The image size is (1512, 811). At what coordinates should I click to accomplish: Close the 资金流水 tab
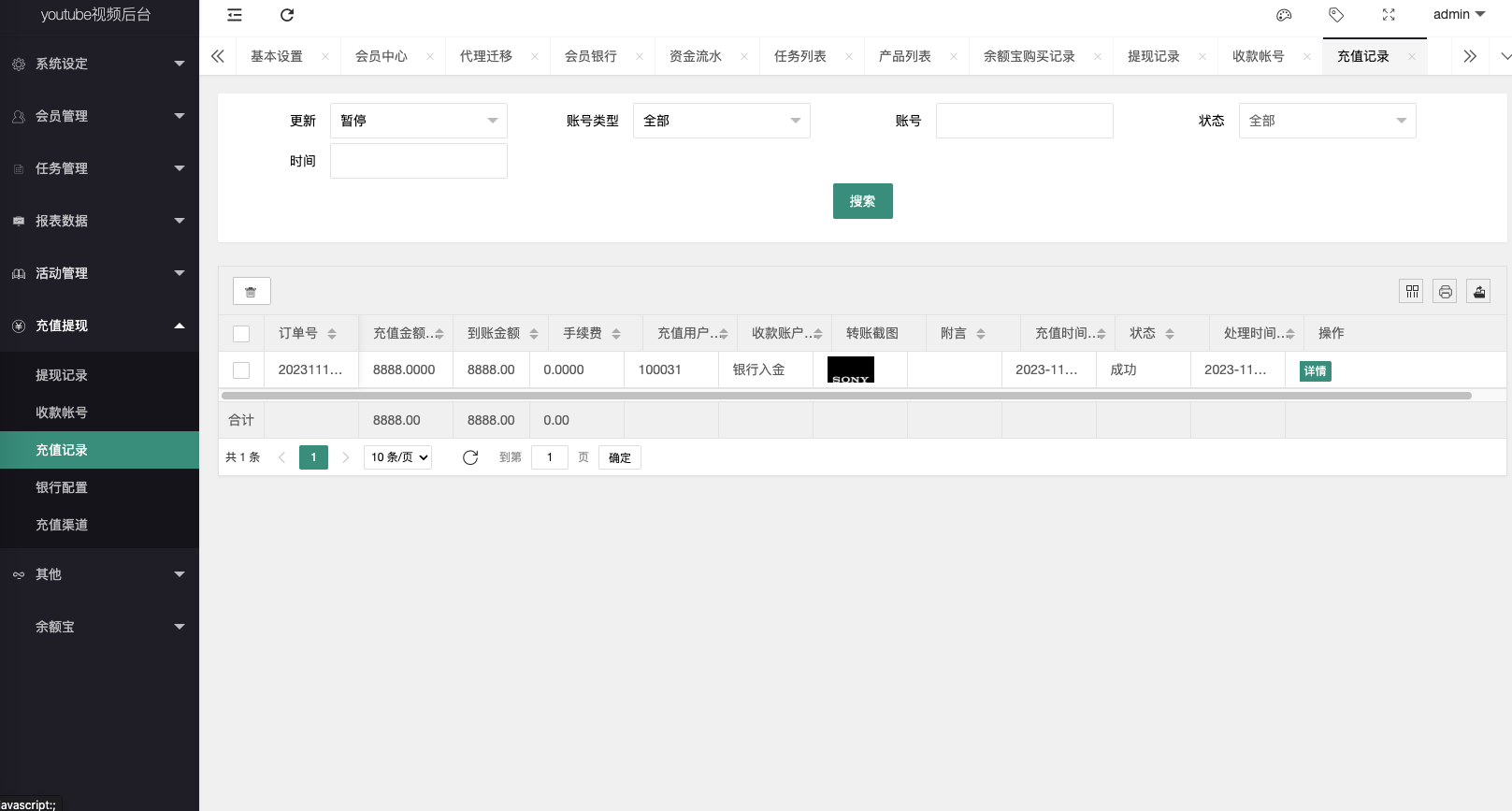[x=744, y=56]
